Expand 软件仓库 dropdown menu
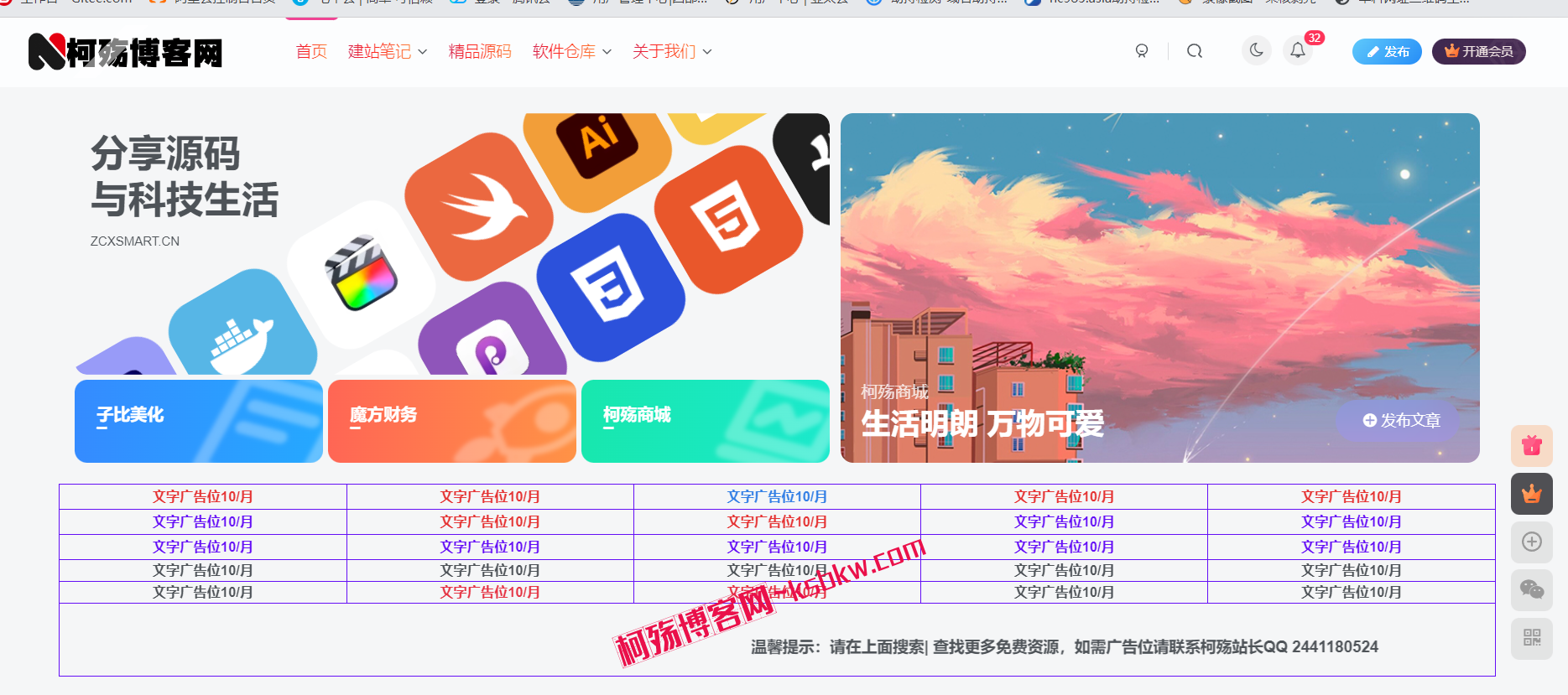1568x695 pixels. click(x=572, y=51)
